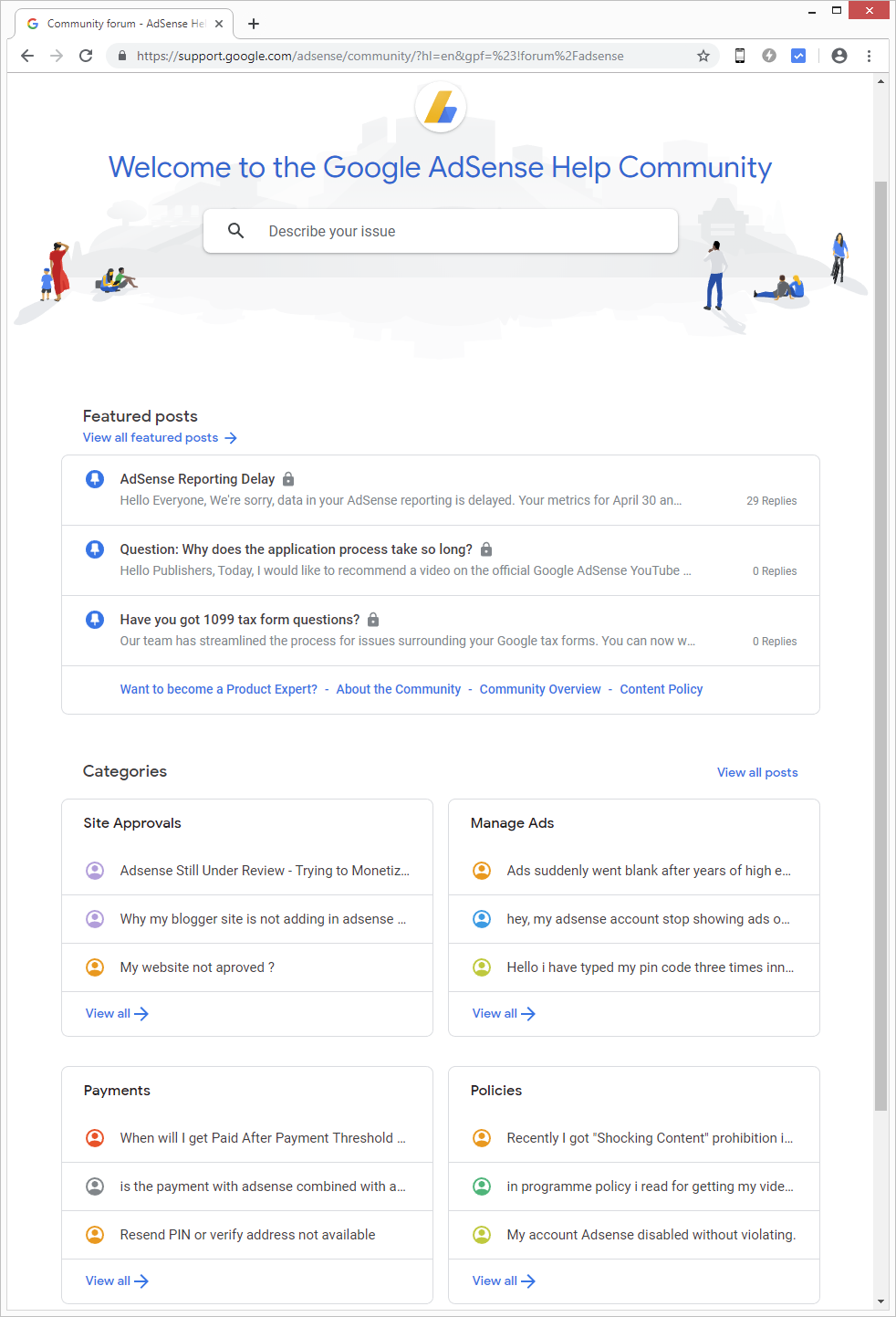Click View all under Site Approvals
This screenshot has width=896, height=1317.
[117, 1014]
